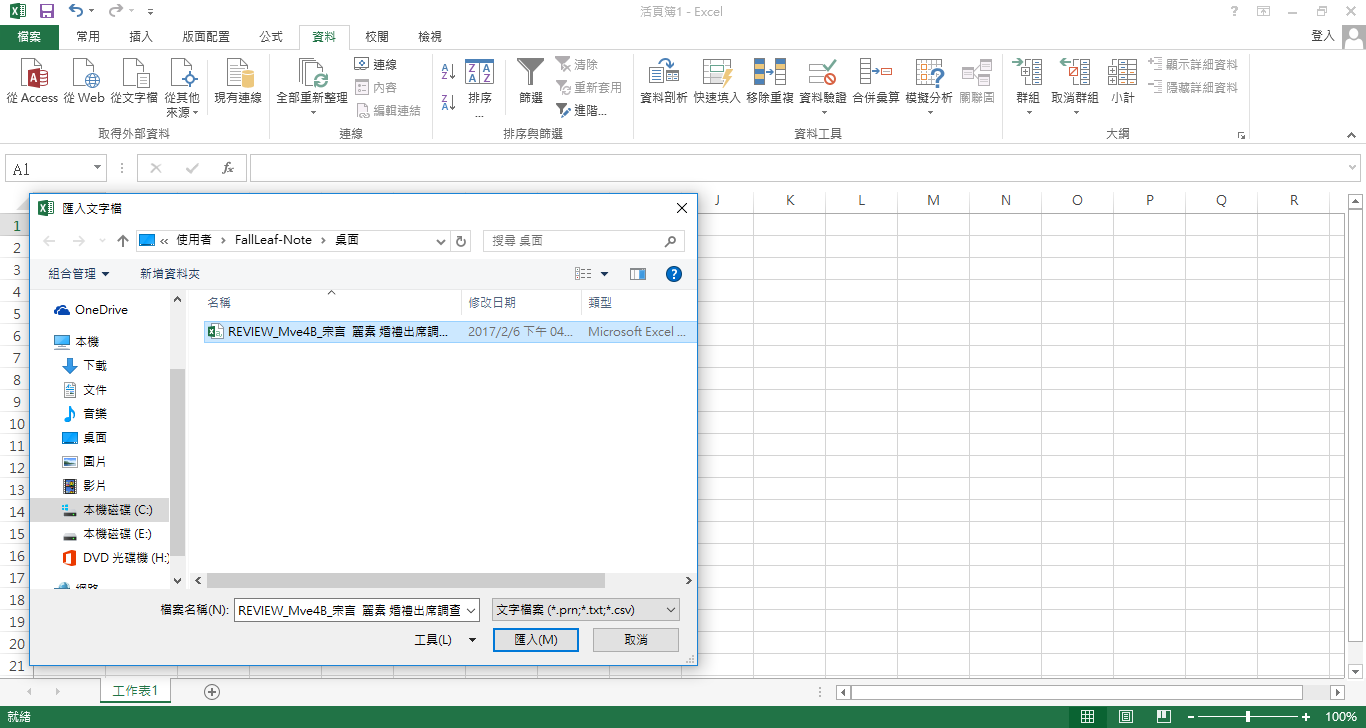The image size is (1366, 728).
Task: Undo last action in quick access toolbar
Action: [x=76, y=12]
